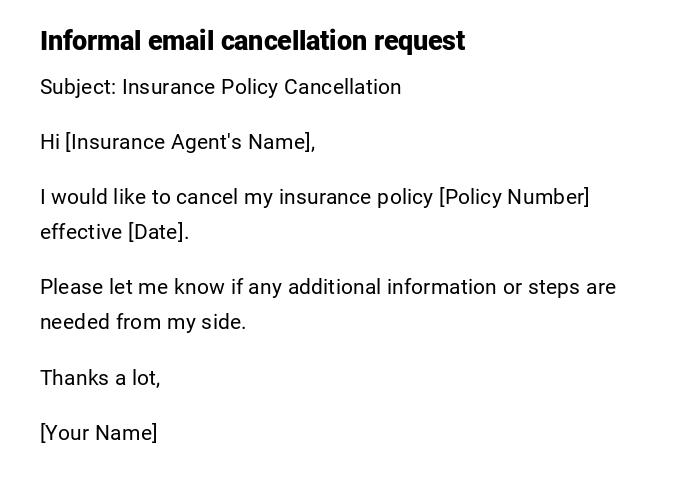This screenshot has height=495, width=700.
Task: Click the heading word "Informal"
Action: (x=91, y=41)
